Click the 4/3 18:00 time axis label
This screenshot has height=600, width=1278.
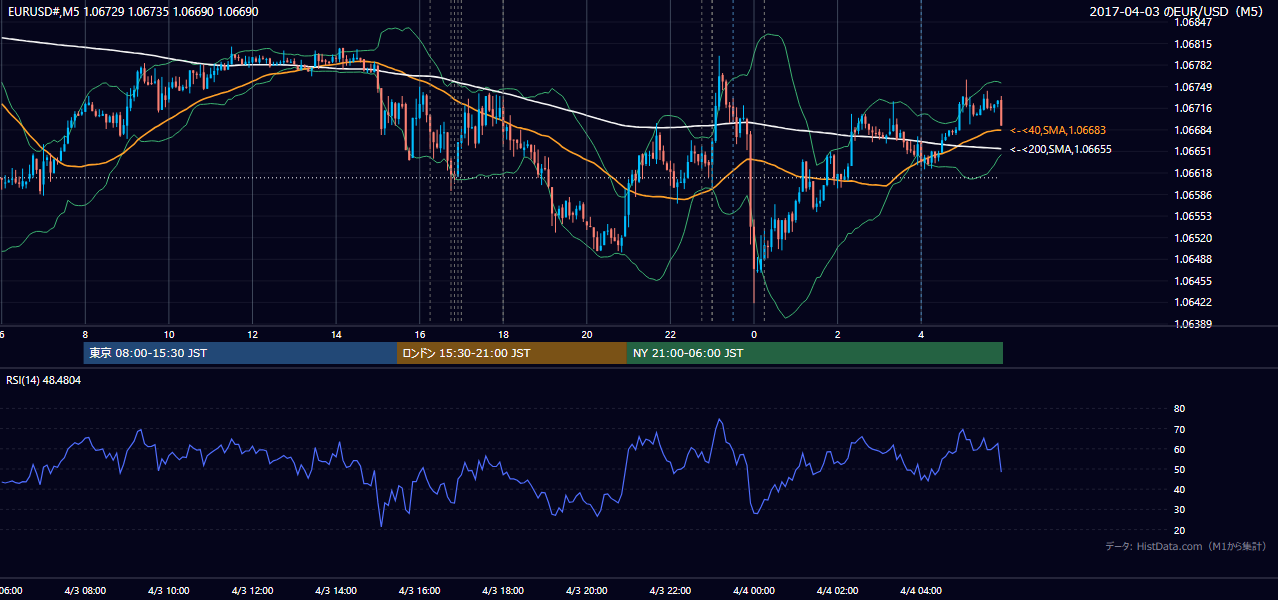click(x=503, y=591)
